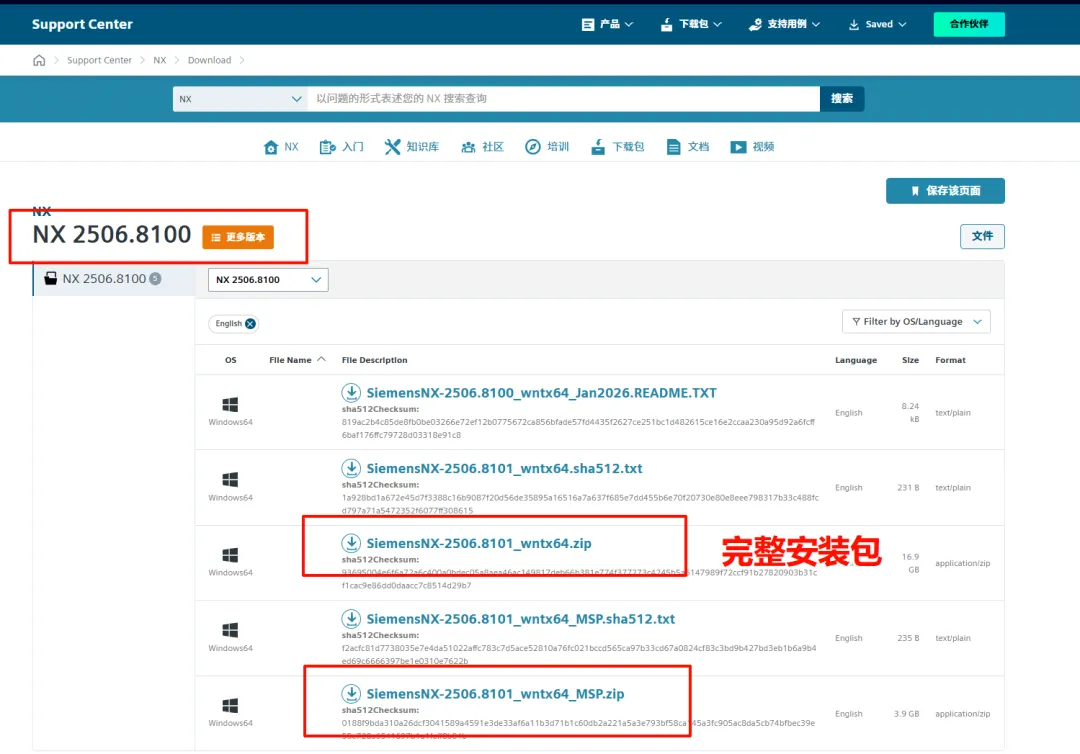Click the OS column header
This screenshot has height=754, width=1080.
click(230, 360)
